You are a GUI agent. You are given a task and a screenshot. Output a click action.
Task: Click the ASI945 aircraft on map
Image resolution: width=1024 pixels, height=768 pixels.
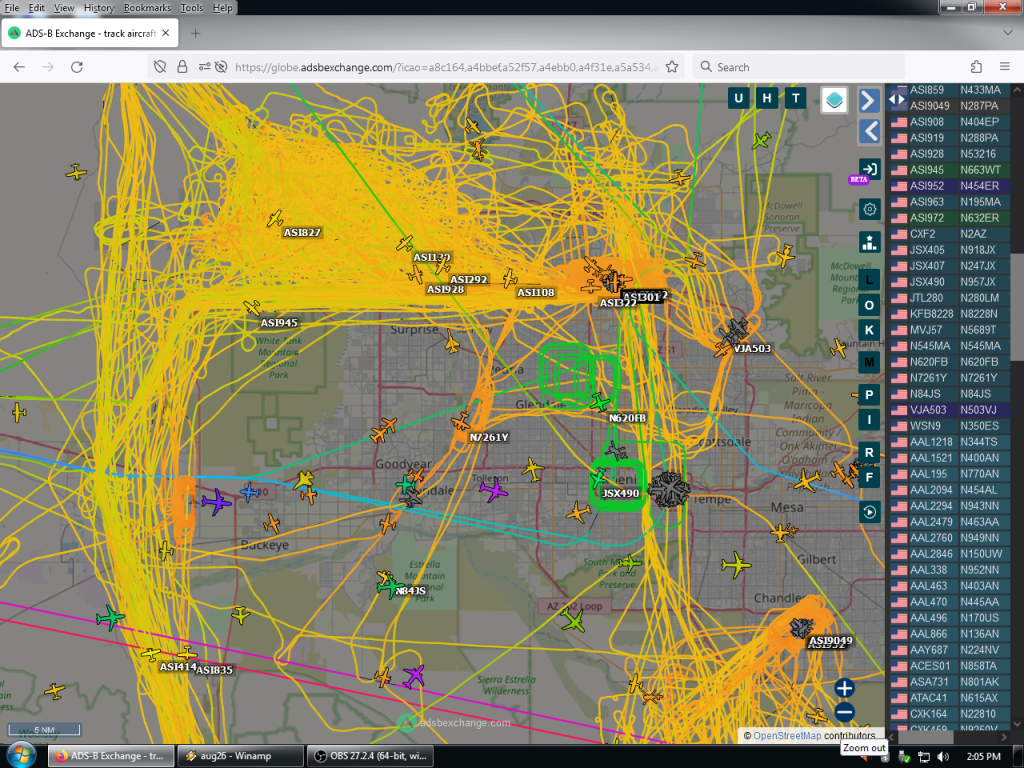(x=252, y=307)
